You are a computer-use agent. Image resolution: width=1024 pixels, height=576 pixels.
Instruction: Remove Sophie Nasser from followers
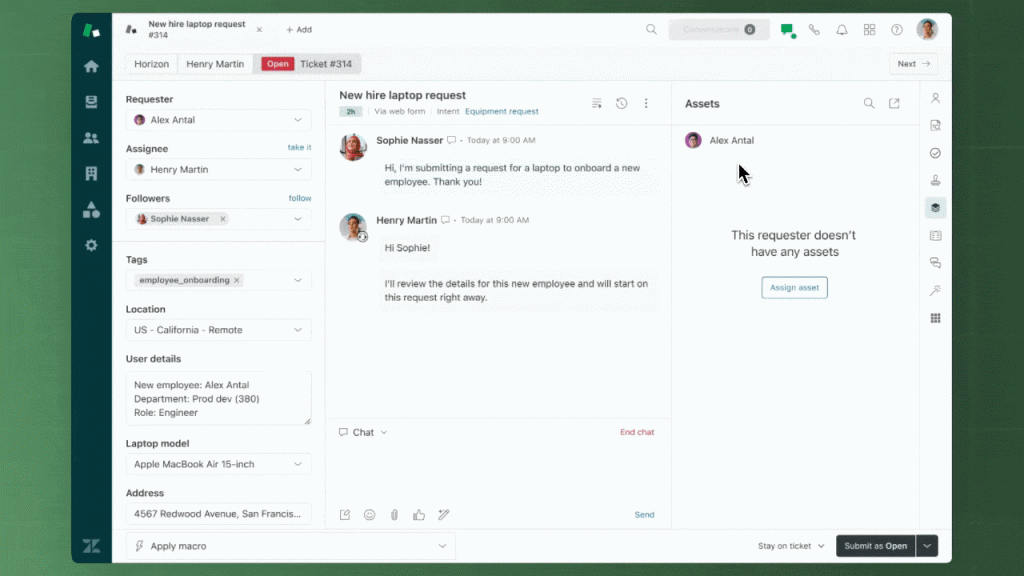pos(223,219)
